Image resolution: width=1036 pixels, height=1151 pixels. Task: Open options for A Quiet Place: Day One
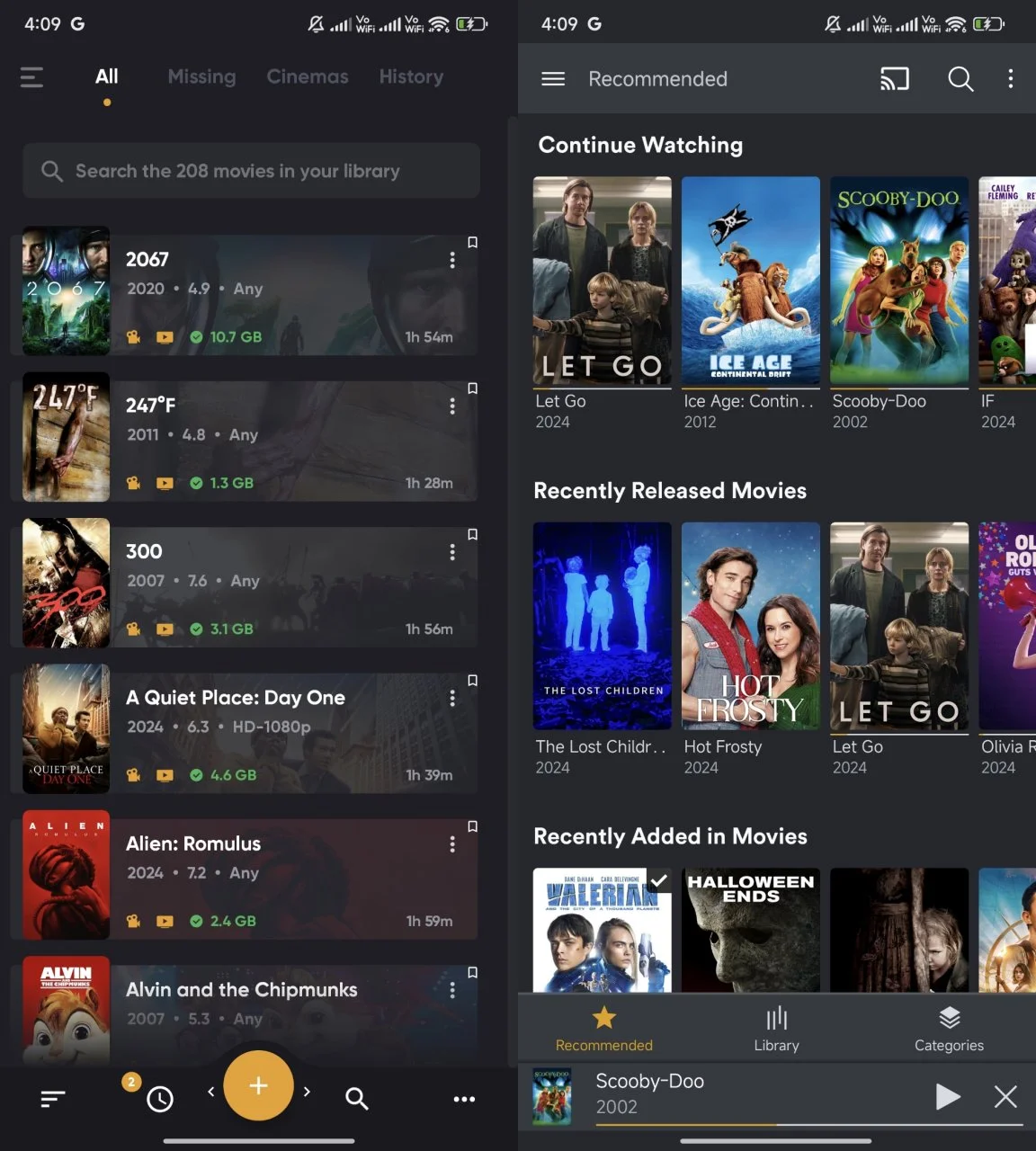coord(452,698)
